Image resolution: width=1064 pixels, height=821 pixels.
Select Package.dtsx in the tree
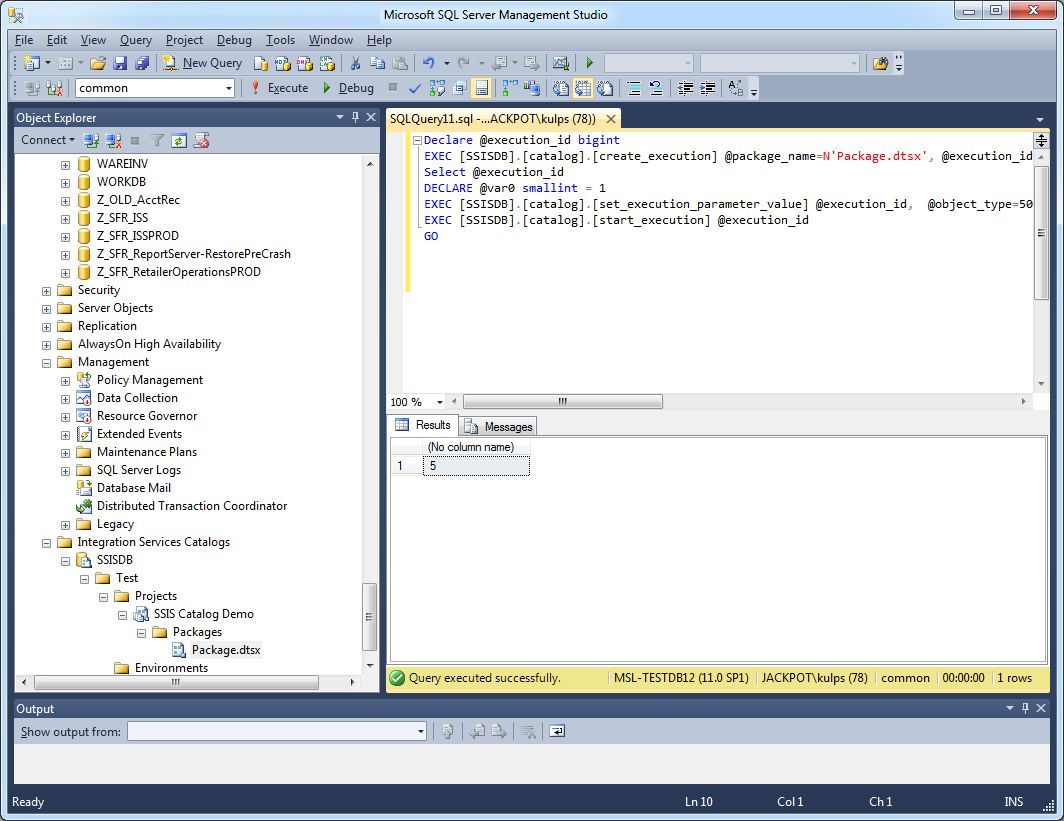[x=225, y=650]
